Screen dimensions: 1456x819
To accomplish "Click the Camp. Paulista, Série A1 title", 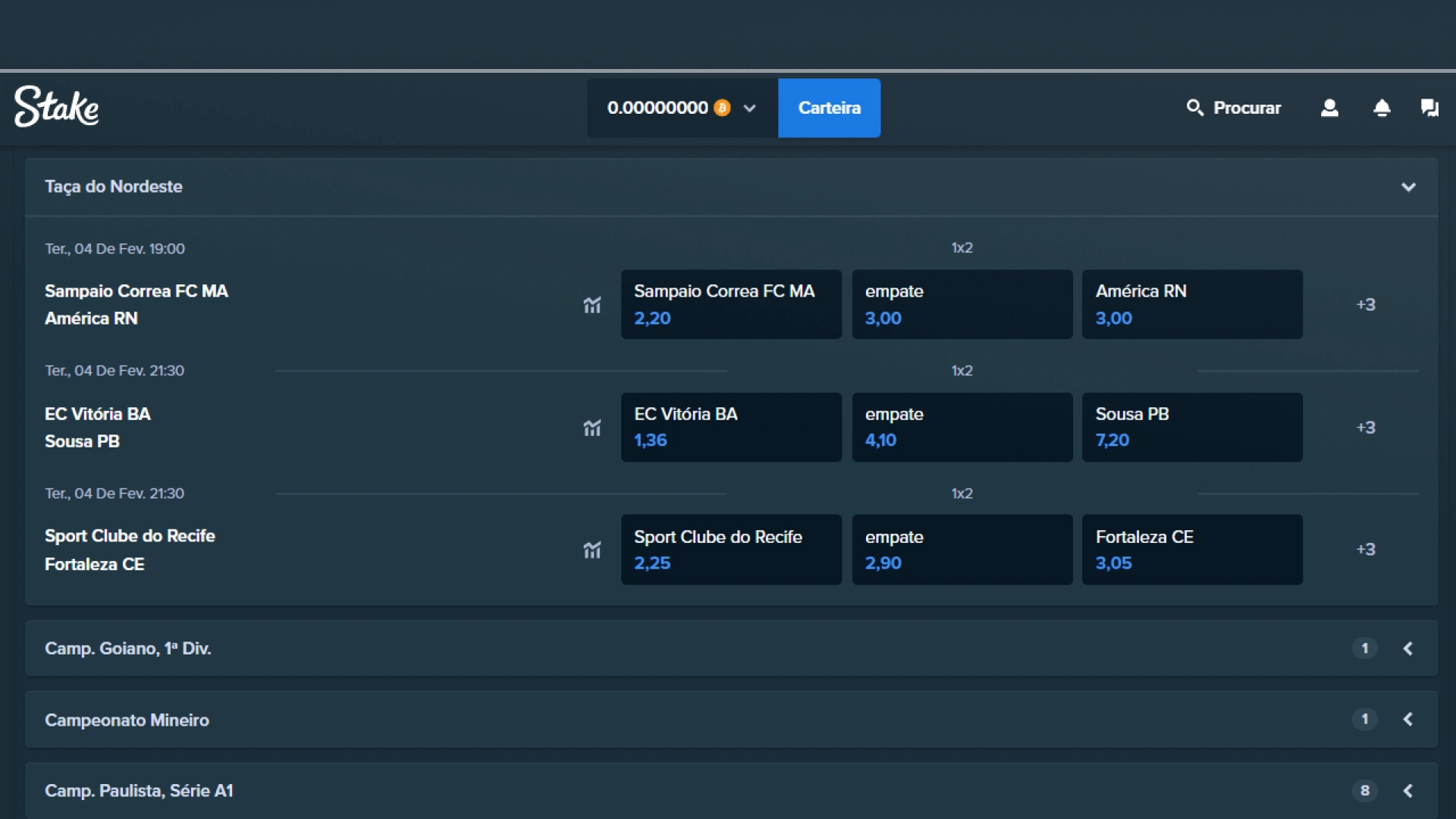I will pos(139,790).
